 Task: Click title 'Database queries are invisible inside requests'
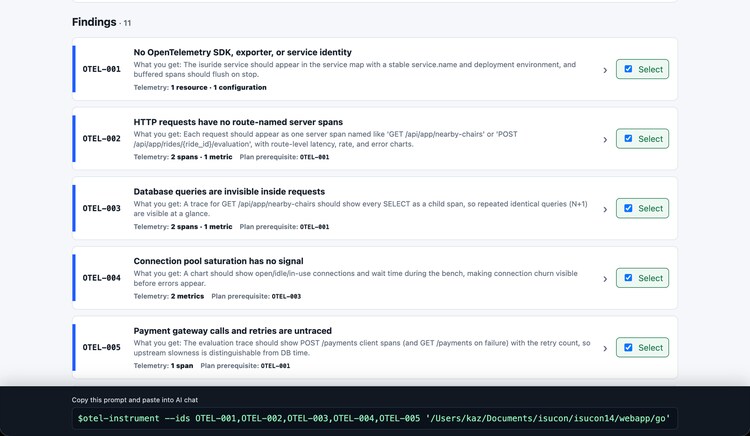(229, 192)
